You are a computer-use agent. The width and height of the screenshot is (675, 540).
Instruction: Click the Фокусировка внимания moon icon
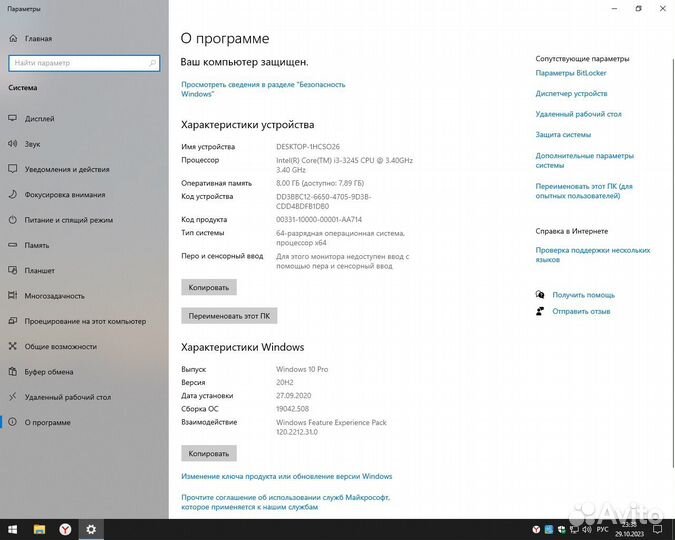click(x=13, y=194)
